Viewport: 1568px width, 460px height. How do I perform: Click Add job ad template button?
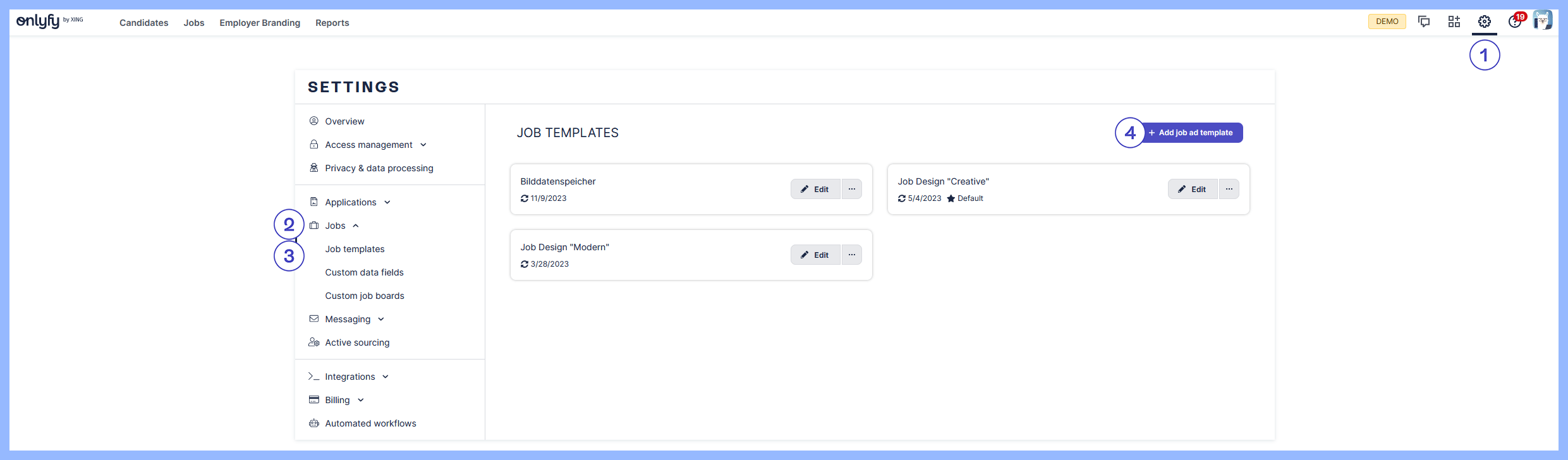(1191, 133)
